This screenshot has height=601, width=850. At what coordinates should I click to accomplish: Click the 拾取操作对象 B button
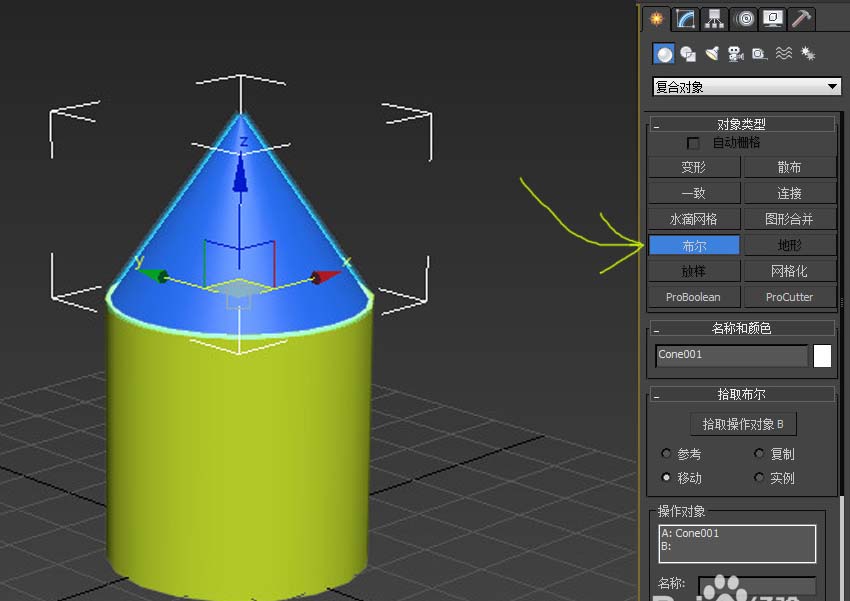tap(742, 424)
